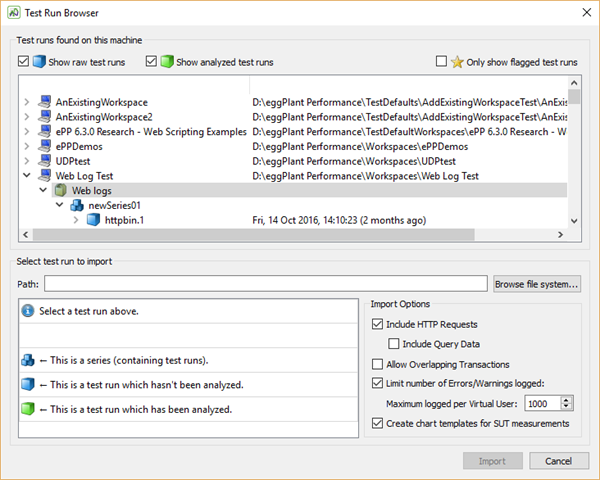Click the vertical scrollbar up arrow

[x=574, y=83]
